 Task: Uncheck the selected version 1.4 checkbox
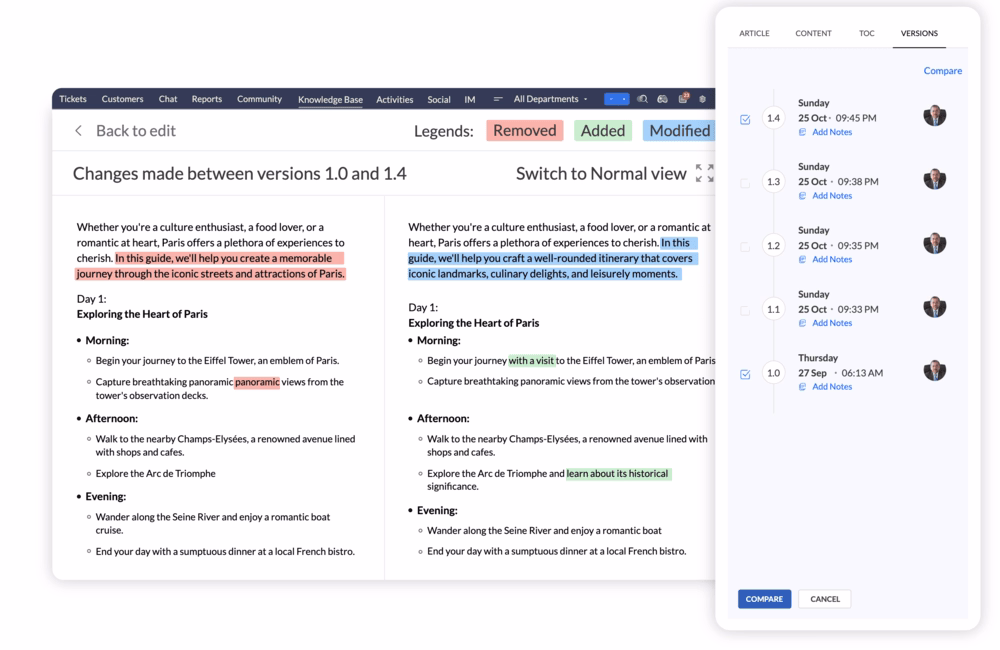[744, 118]
